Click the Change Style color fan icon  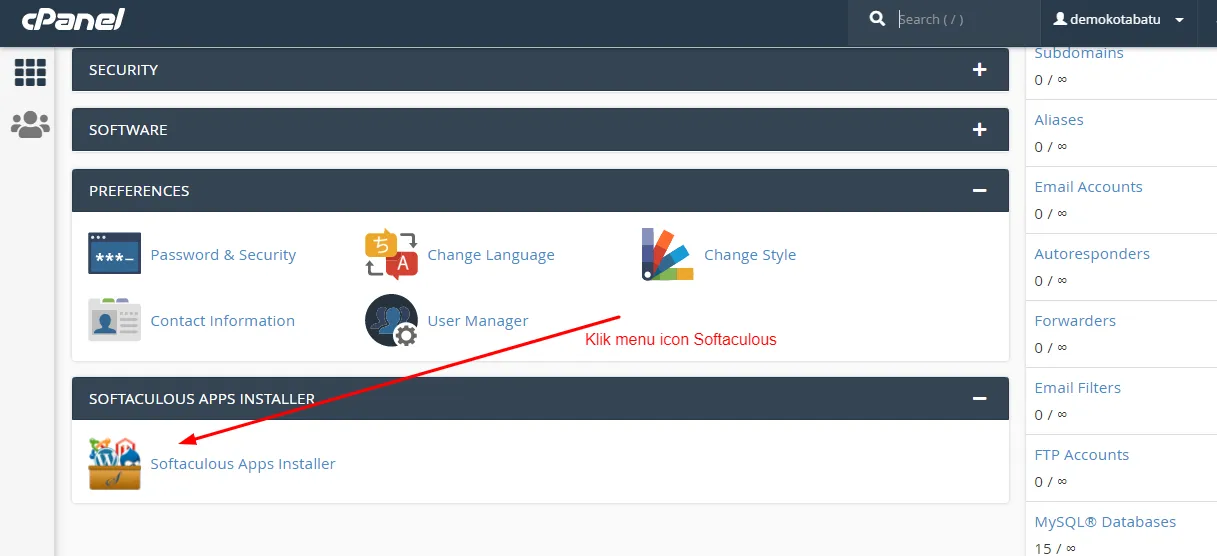[667, 254]
